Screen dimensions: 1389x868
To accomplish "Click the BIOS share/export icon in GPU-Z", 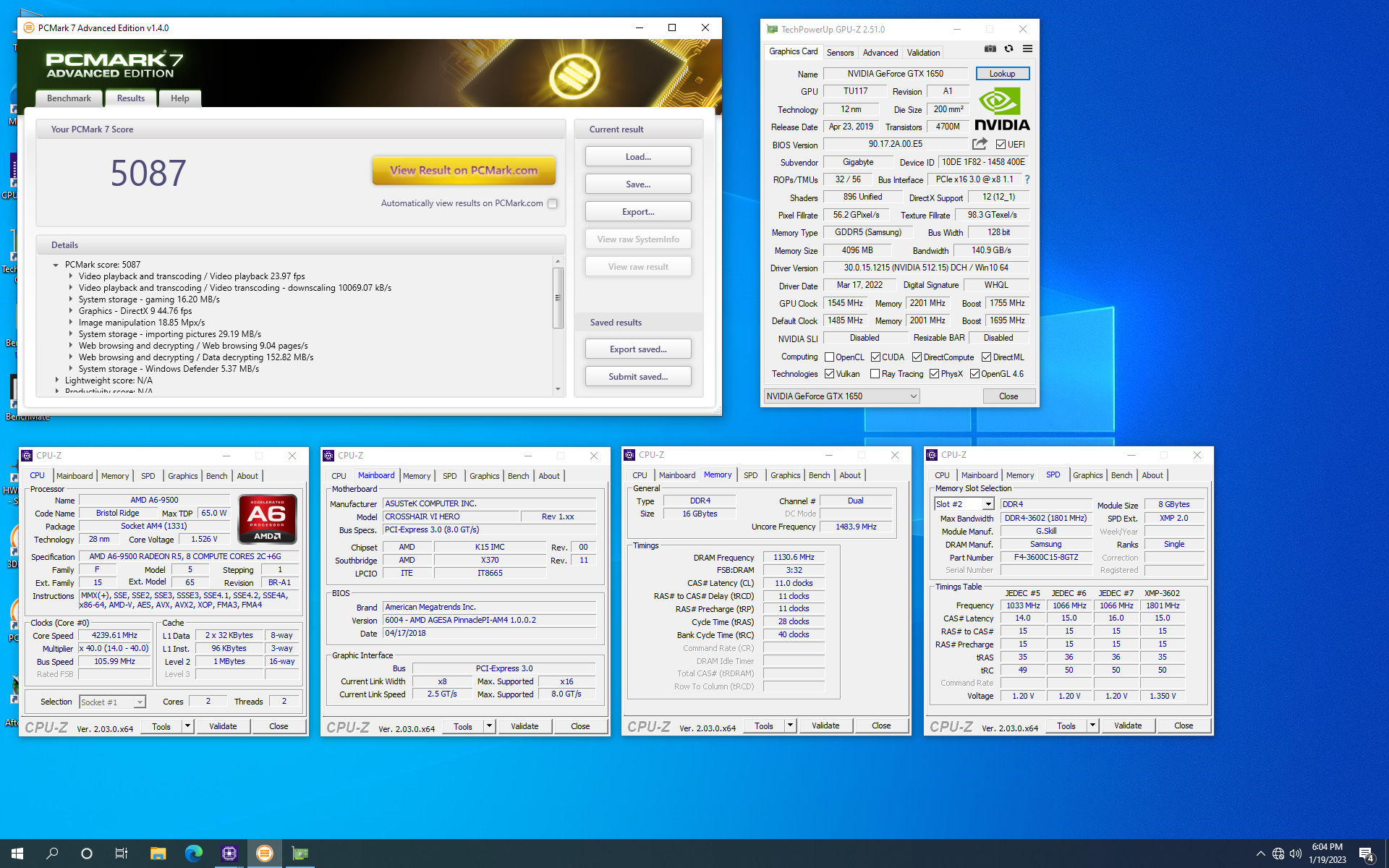I will coord(980,144).
